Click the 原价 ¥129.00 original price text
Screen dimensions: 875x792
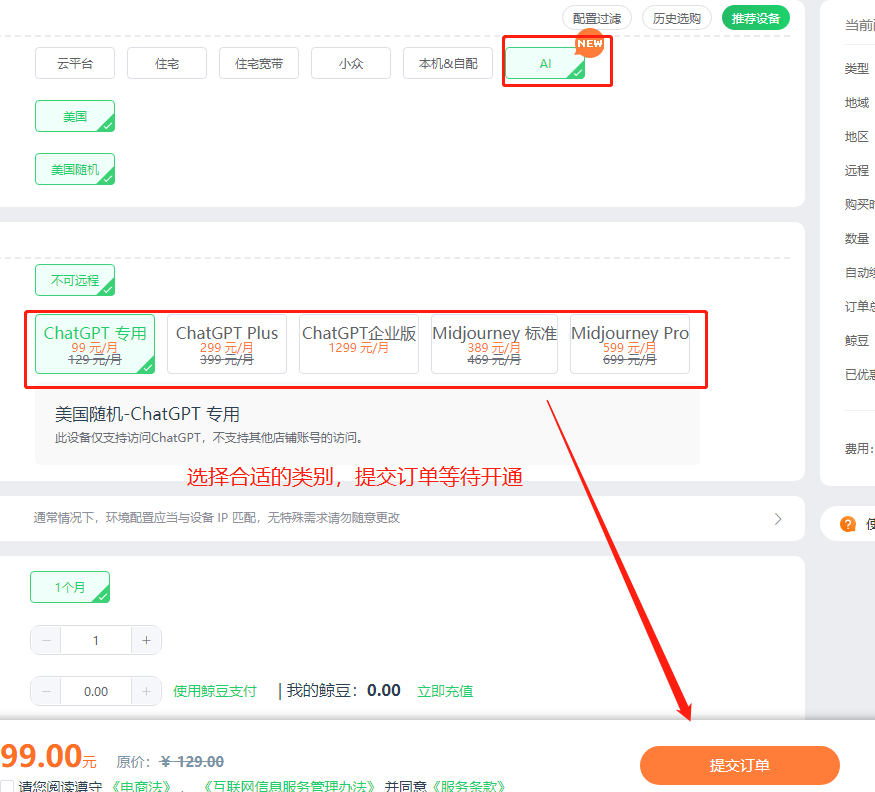pos(170,762)
